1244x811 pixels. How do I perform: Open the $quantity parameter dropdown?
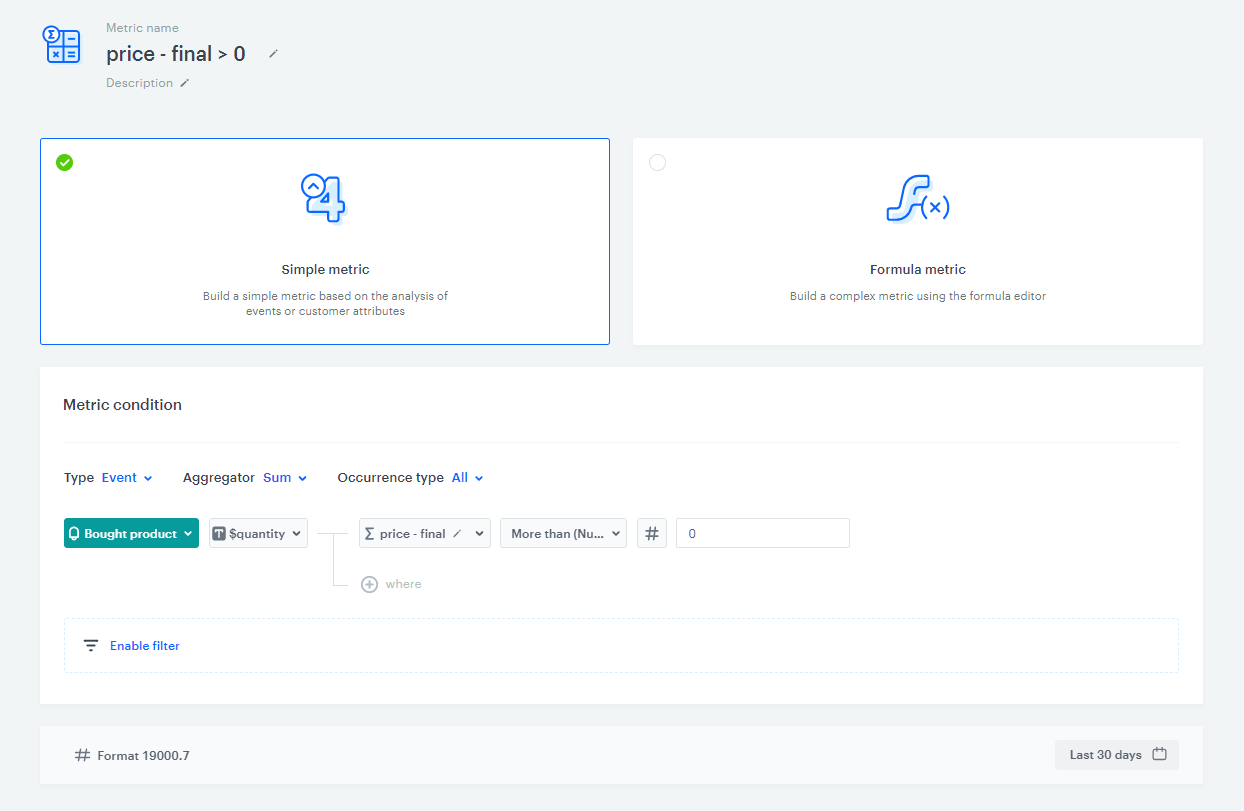coord(258,534)
